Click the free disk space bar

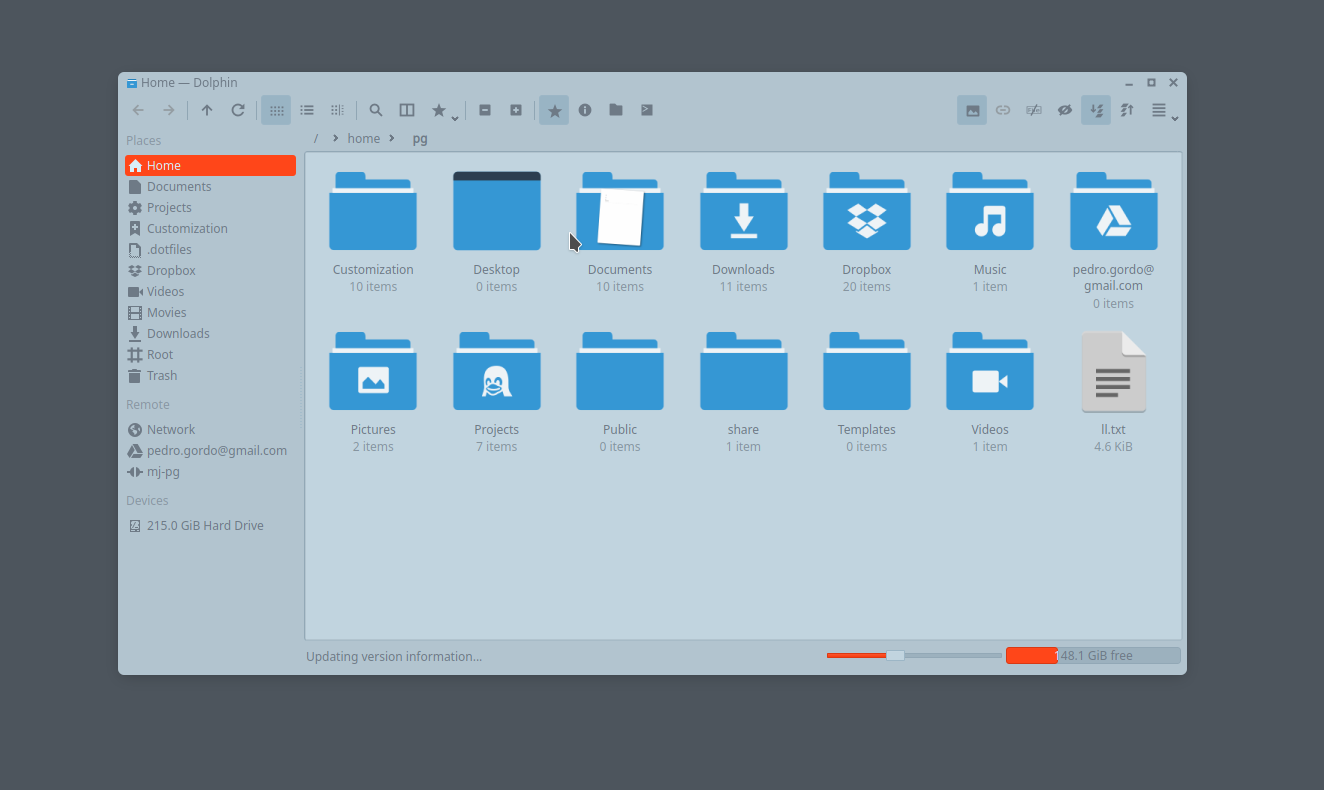click(x=1093, y=655)
